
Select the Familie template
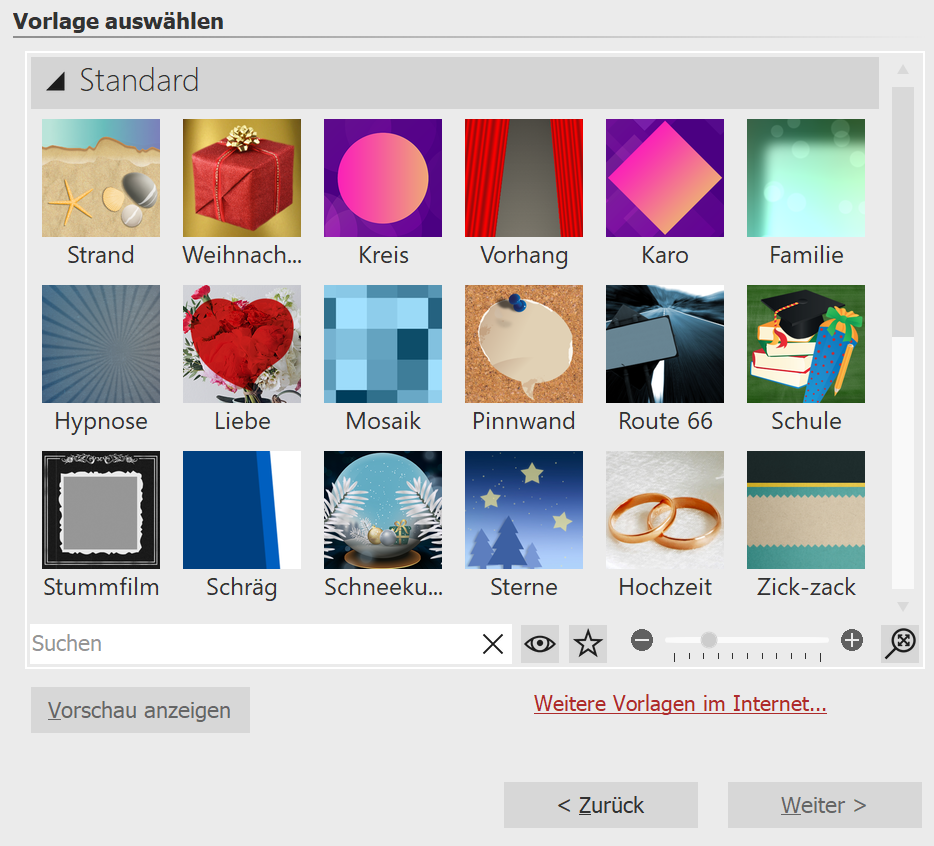806,178
